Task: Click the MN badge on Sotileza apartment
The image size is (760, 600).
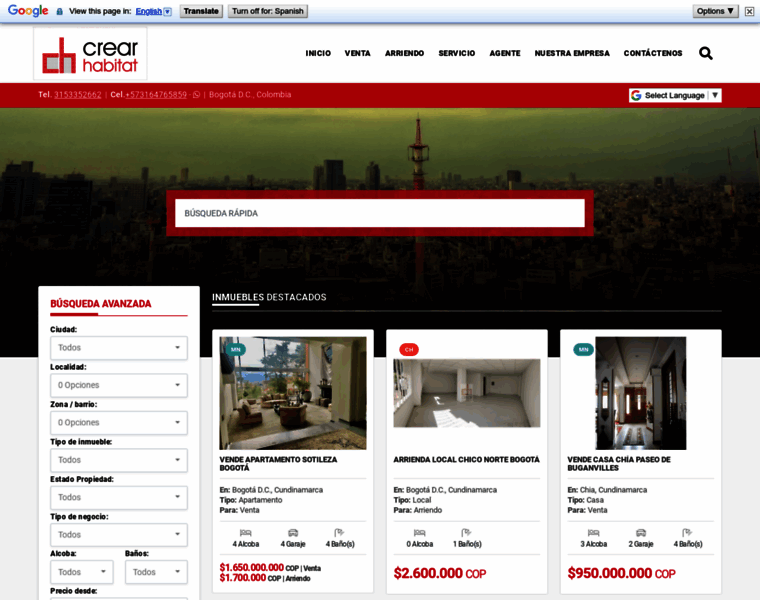Action: 236,349
